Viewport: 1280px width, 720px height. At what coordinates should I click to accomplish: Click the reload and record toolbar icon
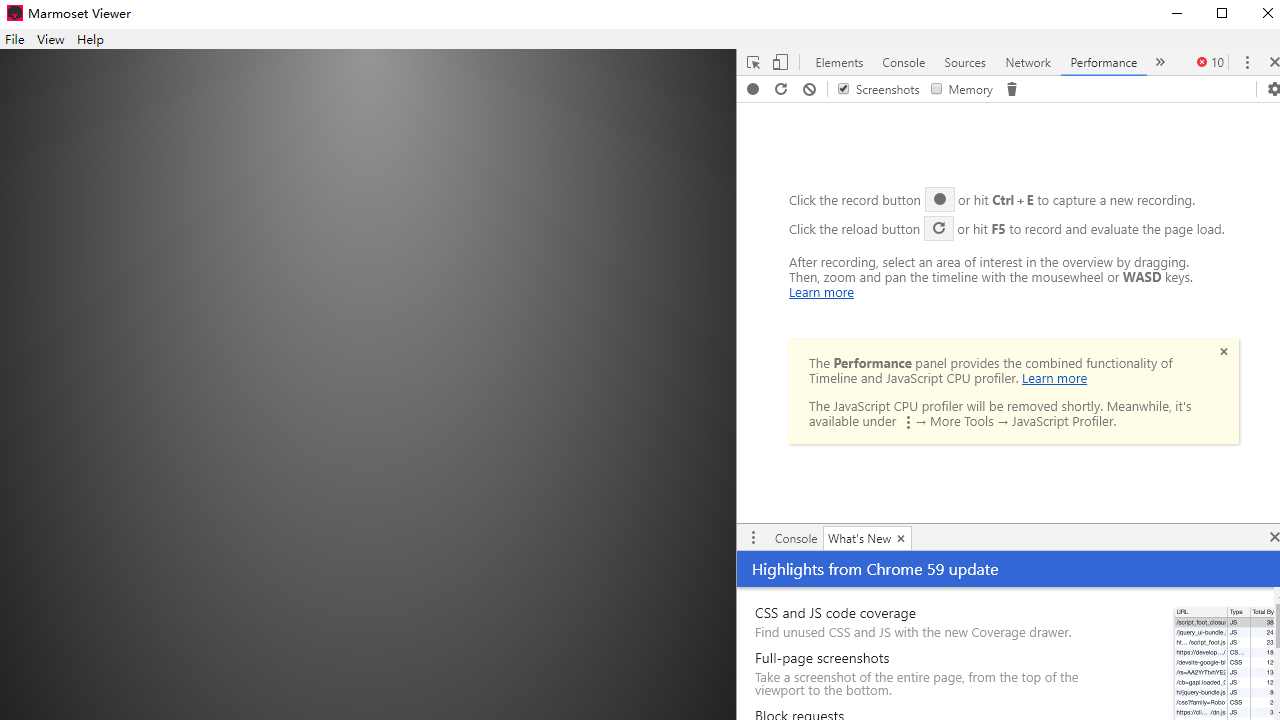pos(781,89)
